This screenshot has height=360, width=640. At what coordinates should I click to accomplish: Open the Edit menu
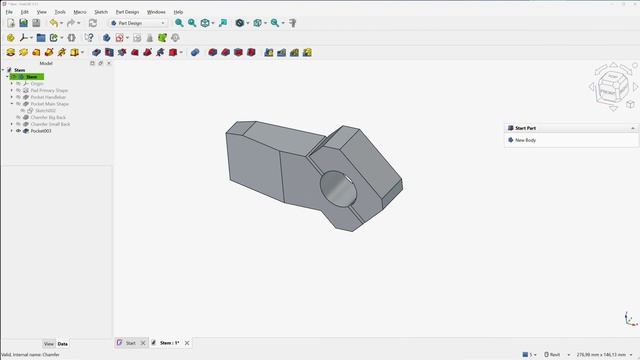(x=25, y=12)
